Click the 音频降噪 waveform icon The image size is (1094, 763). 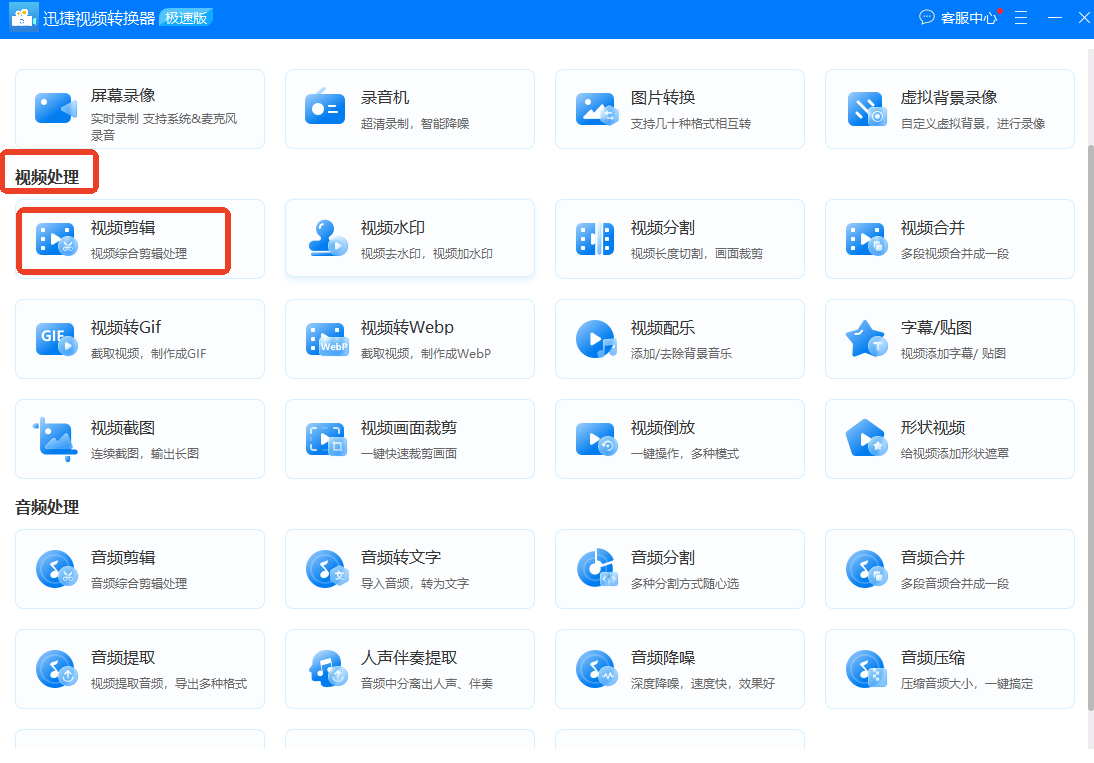pyautogui.click(x=597, y=669)
